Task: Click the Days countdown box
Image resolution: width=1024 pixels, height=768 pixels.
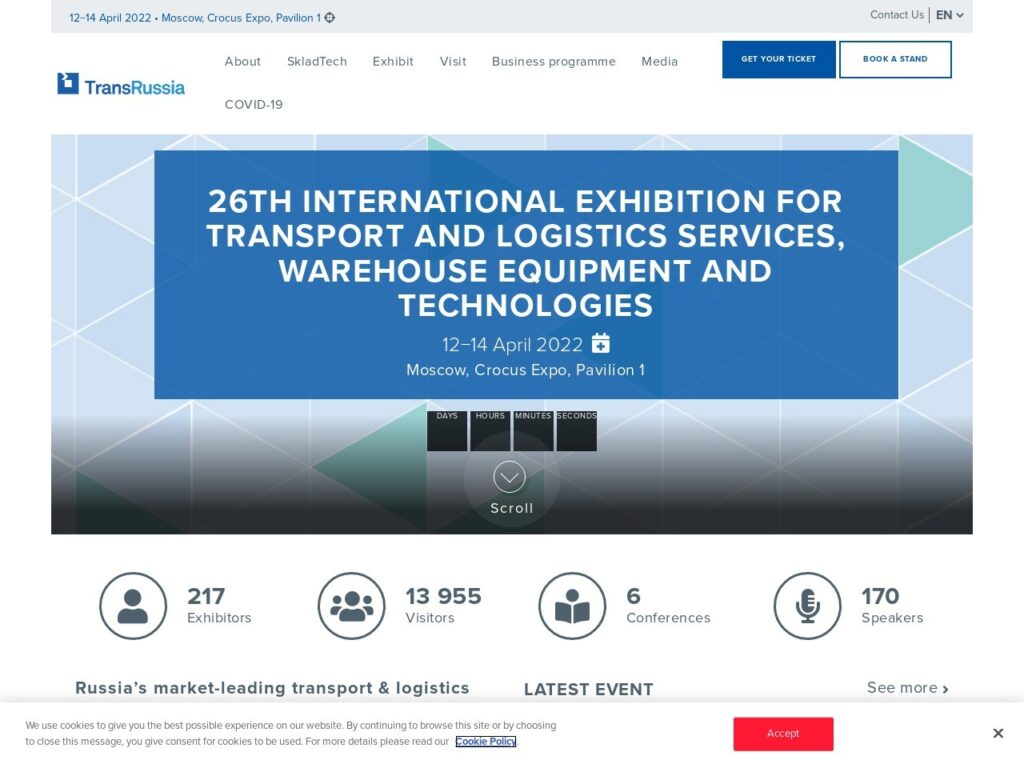Action: coord(447,431)
